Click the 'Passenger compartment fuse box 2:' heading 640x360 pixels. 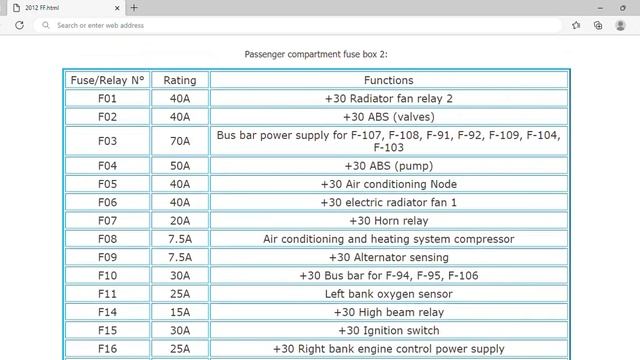[x=316, y=54]
